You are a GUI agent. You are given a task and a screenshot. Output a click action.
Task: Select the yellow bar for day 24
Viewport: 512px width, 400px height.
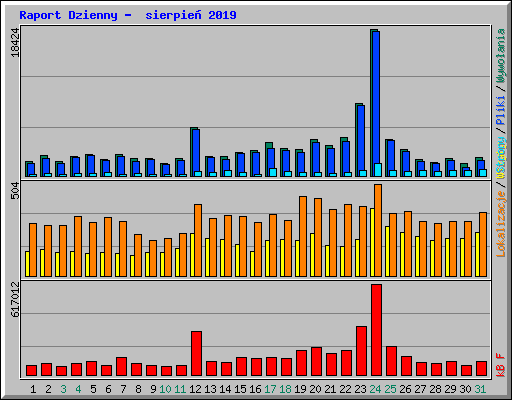click(372, 242)
